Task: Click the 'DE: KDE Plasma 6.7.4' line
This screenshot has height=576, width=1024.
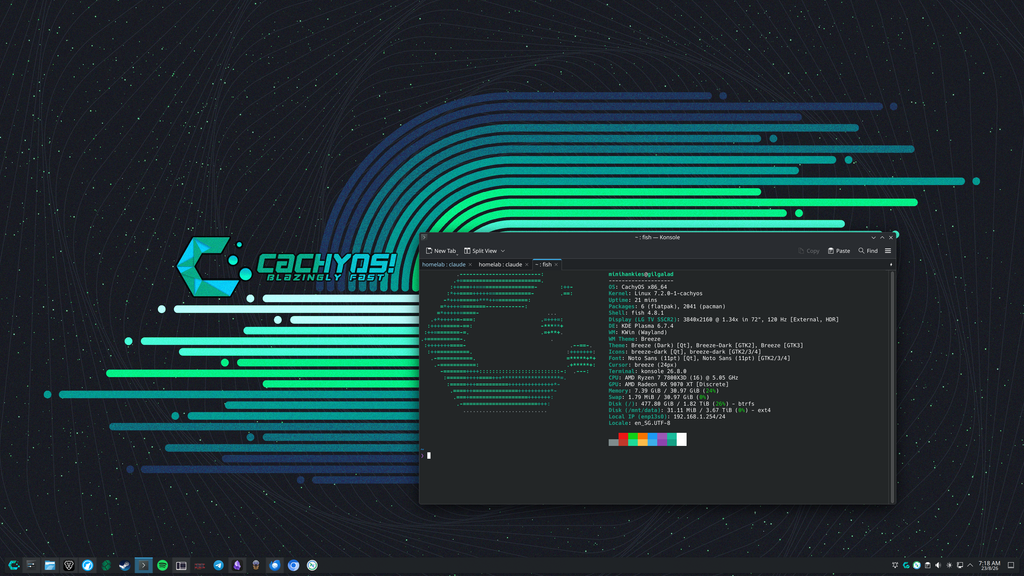Action: [641, 326]
